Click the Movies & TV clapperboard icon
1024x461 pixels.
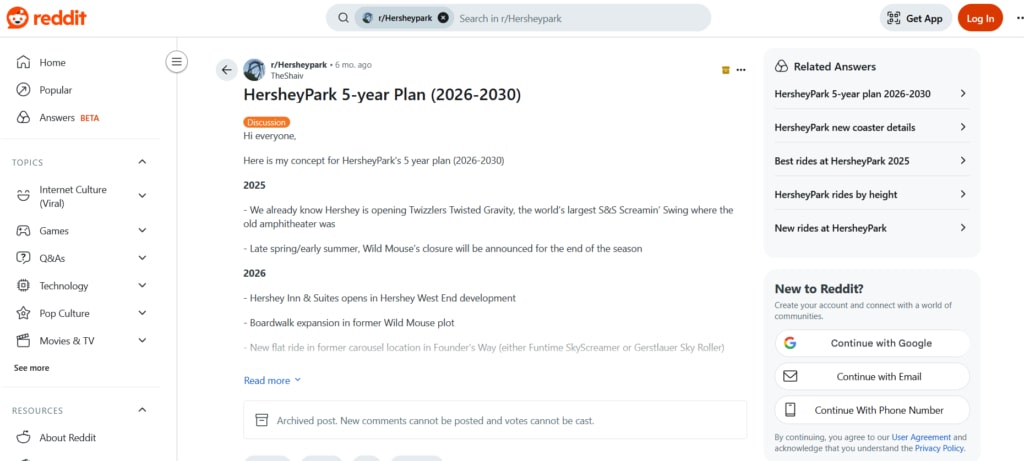pyautogui.click(x=23, y=341)
